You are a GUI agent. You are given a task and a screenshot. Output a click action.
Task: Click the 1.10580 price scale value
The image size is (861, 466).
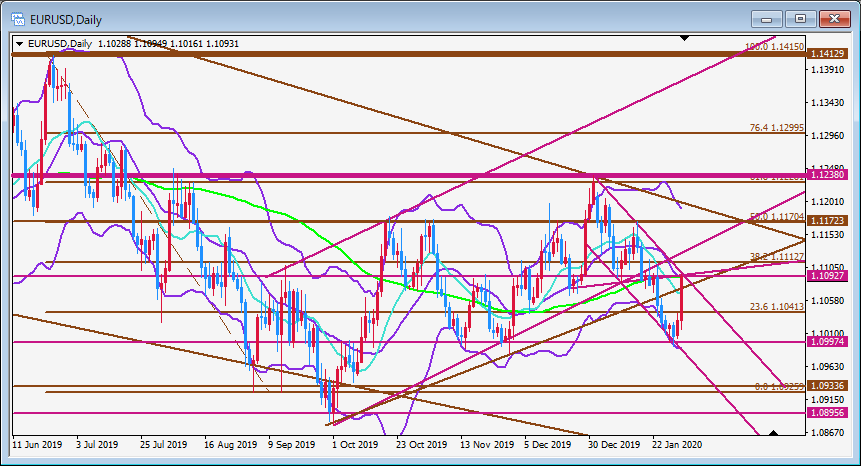coord(828,300)
